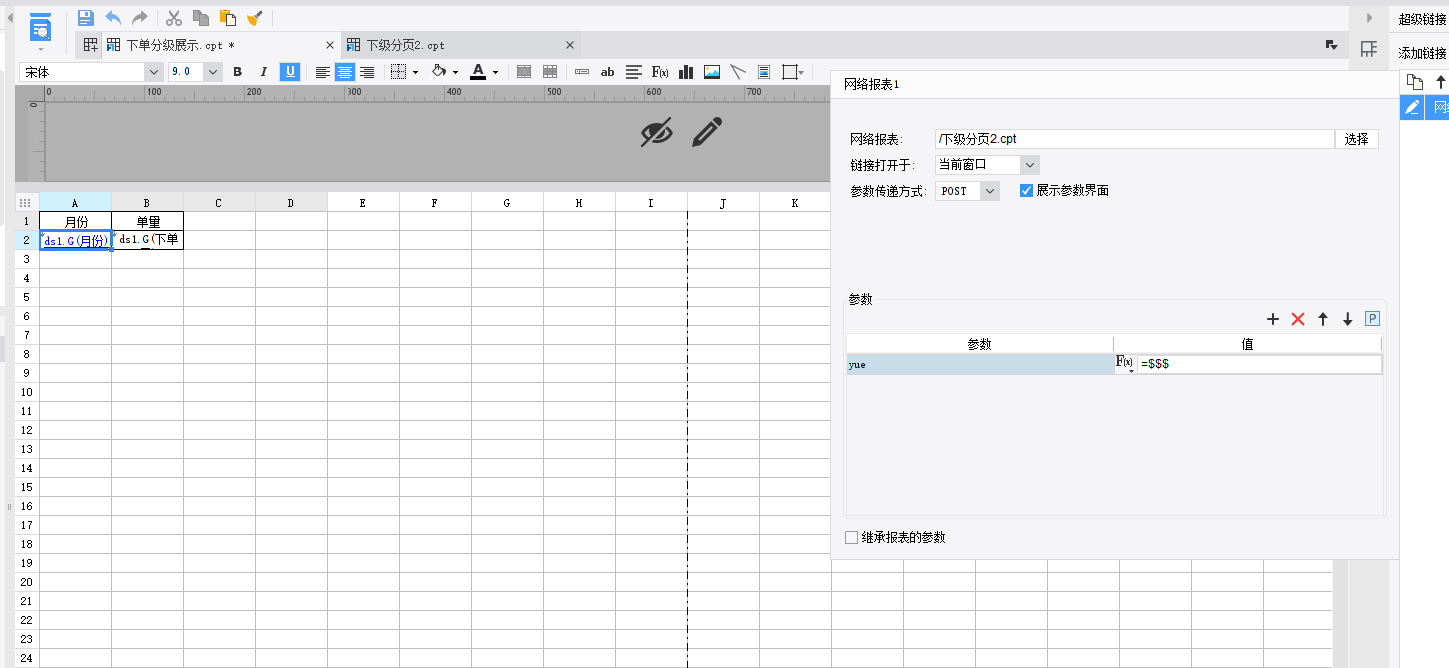
Task: Click the blue edit pencil in hyperlink list
Action: click(x=1412, y=107)
